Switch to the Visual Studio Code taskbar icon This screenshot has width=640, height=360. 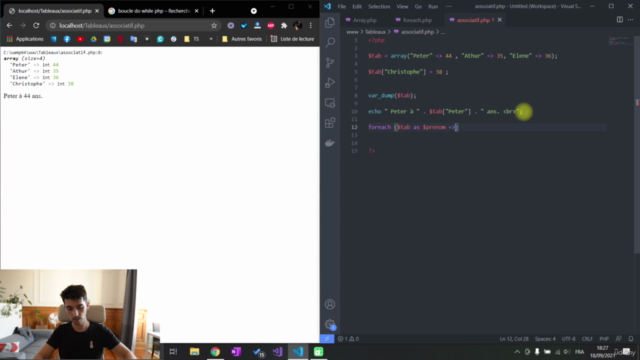point(298,351)
